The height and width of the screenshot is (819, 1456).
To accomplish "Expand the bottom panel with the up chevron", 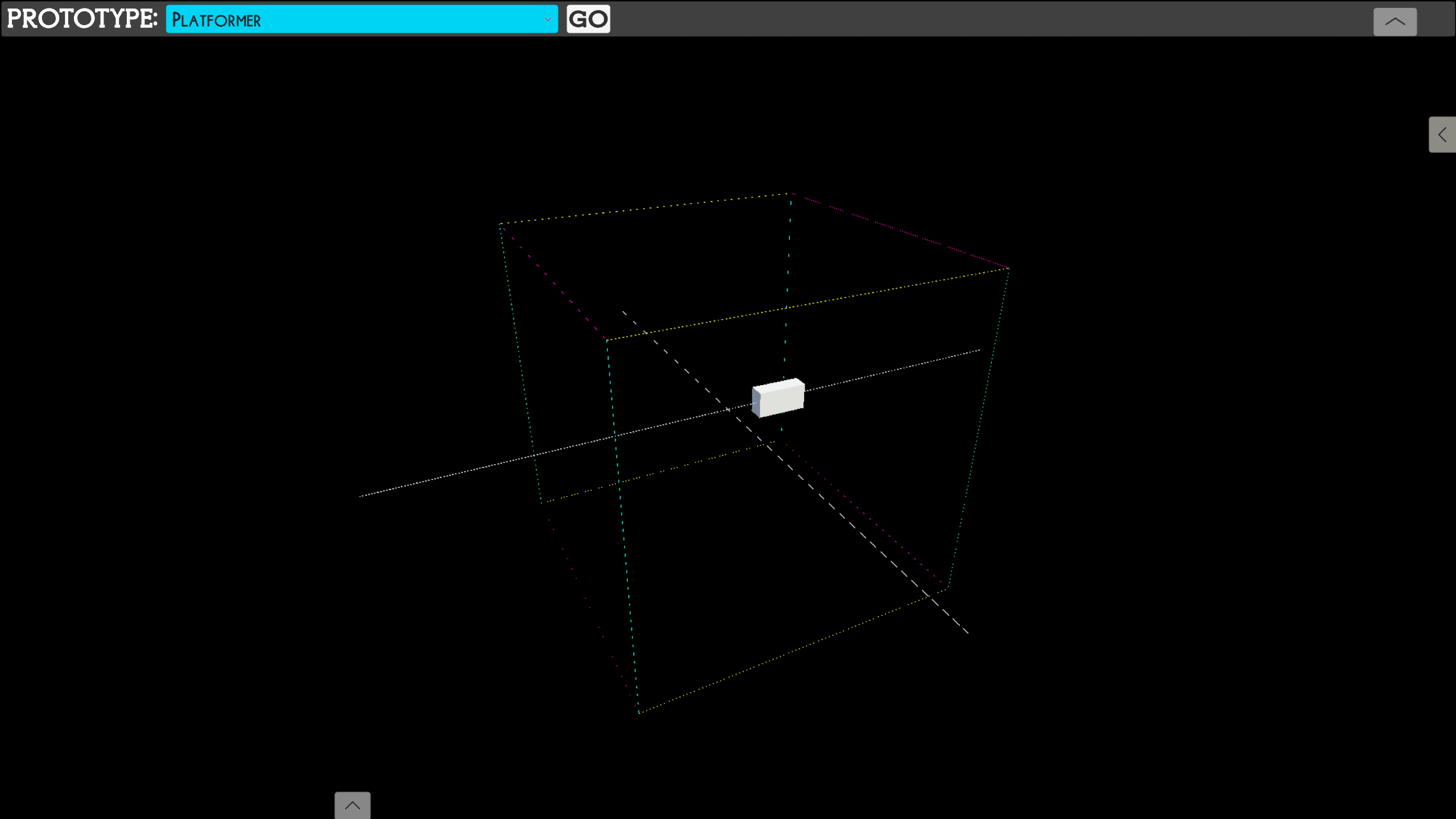I will [x=352, y=805].
